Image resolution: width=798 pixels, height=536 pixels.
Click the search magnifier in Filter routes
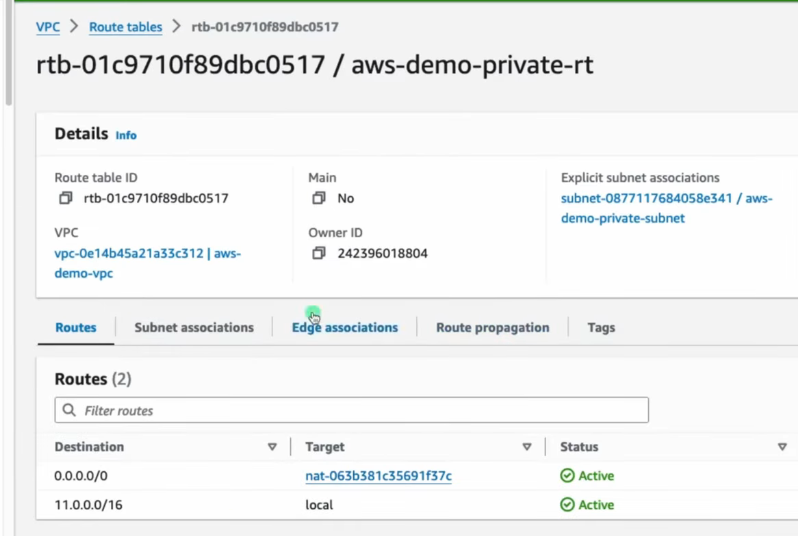point(69,411)
